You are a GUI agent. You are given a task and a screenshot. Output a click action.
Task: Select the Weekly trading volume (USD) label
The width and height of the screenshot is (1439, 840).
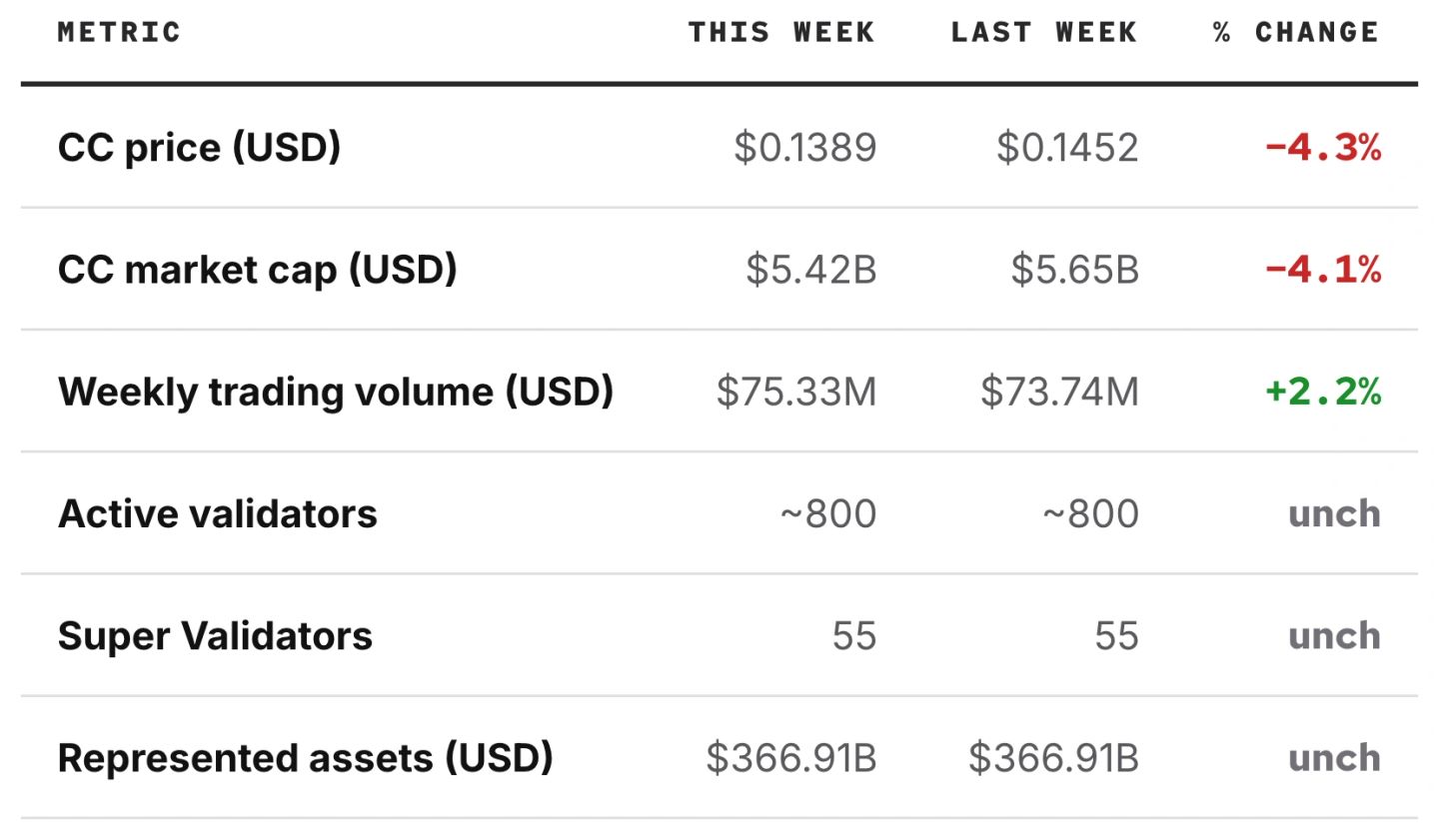coord(336,392)
